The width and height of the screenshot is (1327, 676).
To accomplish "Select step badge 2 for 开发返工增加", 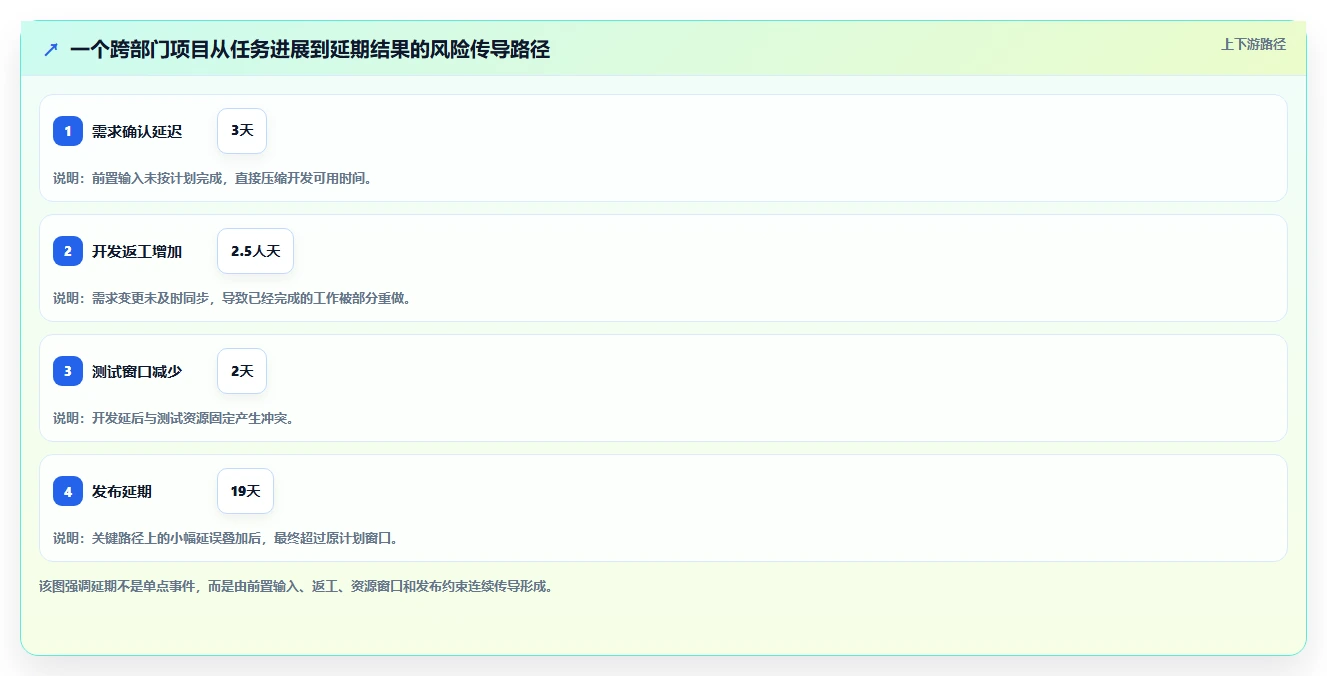I will pyautogui.click(x=68, y=251).
